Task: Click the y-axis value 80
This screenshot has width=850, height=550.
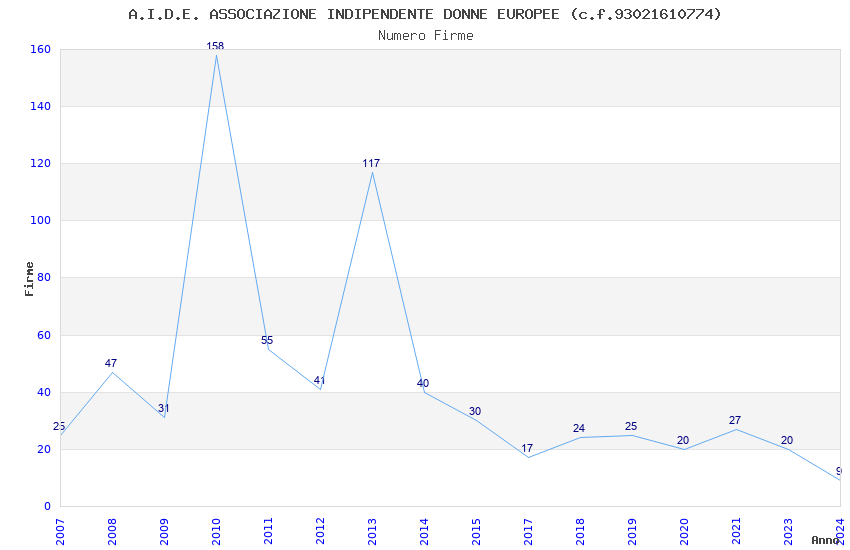Action: click(x=44, y=277)
